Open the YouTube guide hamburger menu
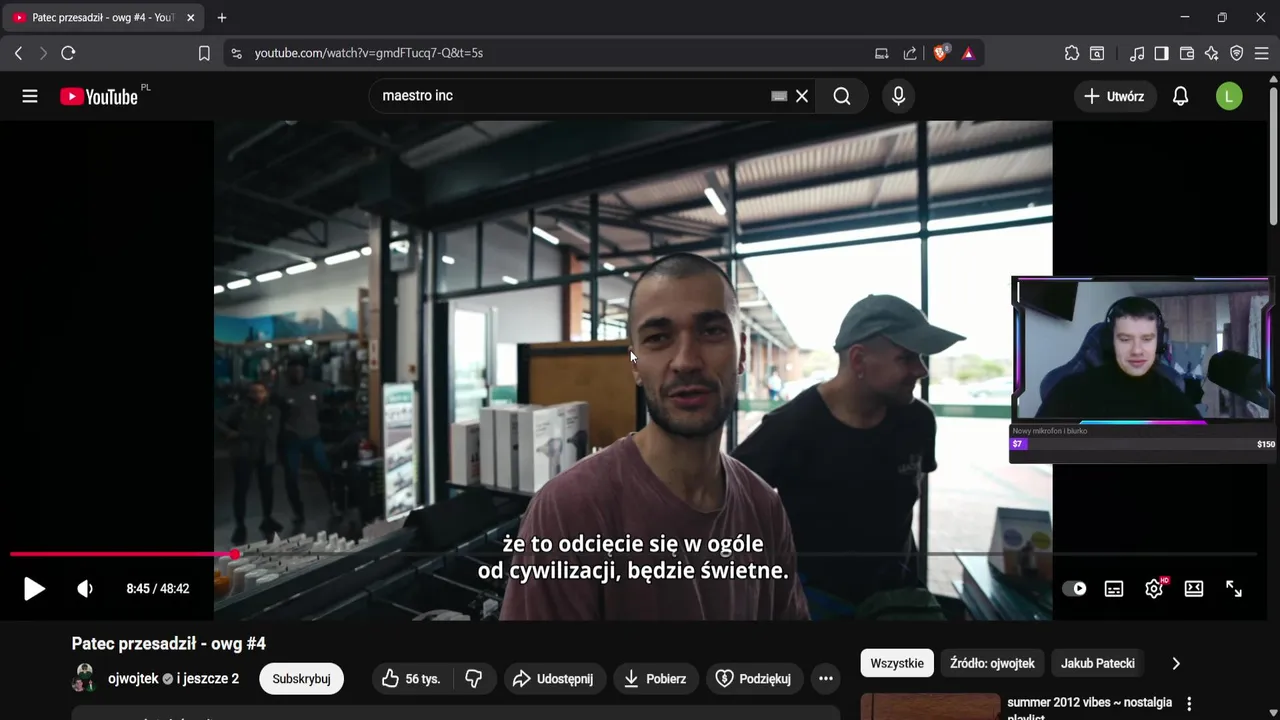1280x720 pixels. click(30, 96)
